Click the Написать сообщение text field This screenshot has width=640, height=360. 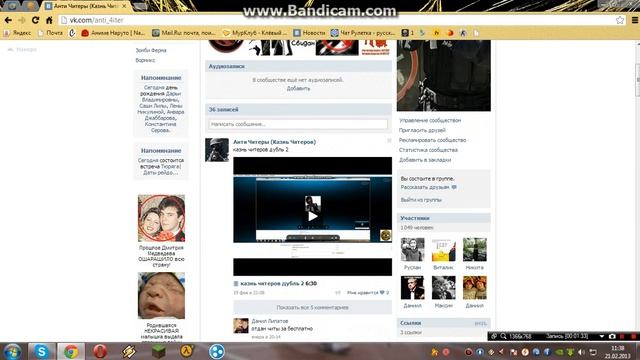298,124
